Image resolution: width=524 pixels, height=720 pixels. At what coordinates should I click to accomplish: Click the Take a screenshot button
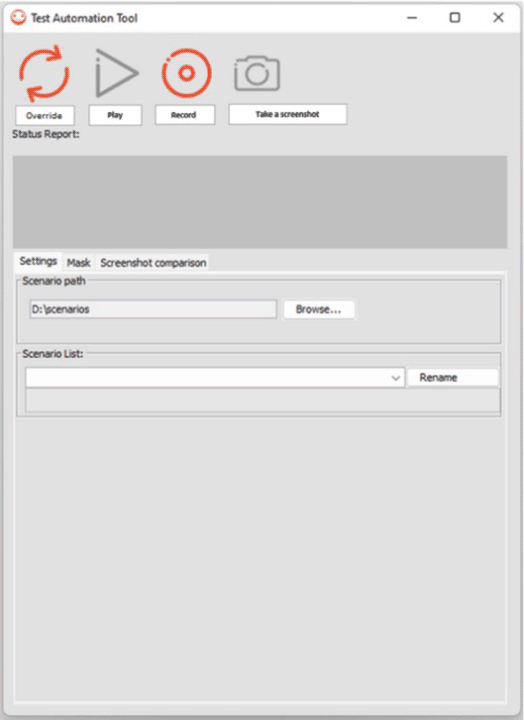pos(288,114)
